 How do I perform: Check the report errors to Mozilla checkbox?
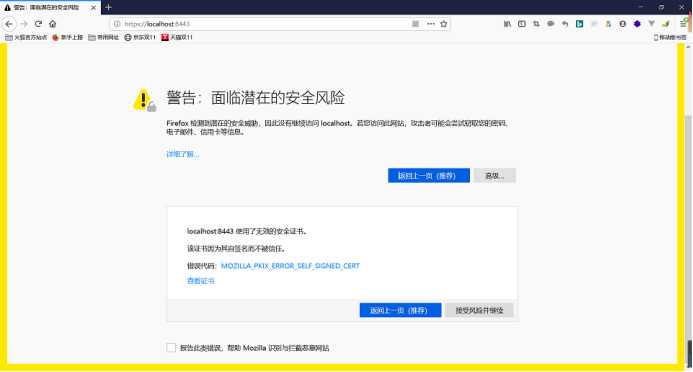click(171, 348)
